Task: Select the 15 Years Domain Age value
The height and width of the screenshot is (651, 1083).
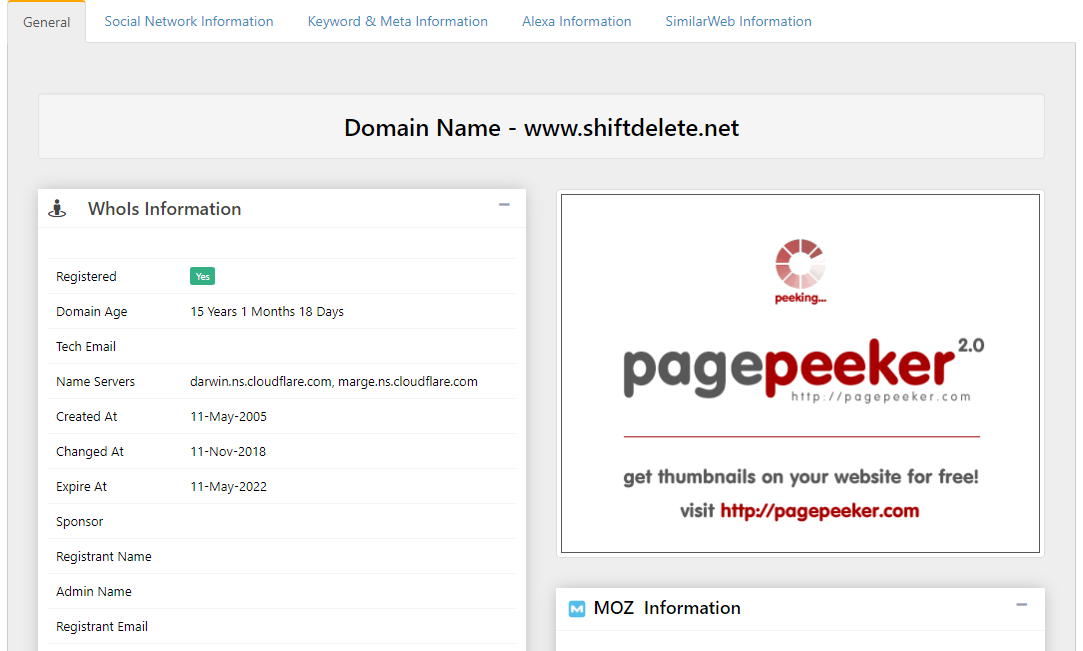Action: pos(266,312)
